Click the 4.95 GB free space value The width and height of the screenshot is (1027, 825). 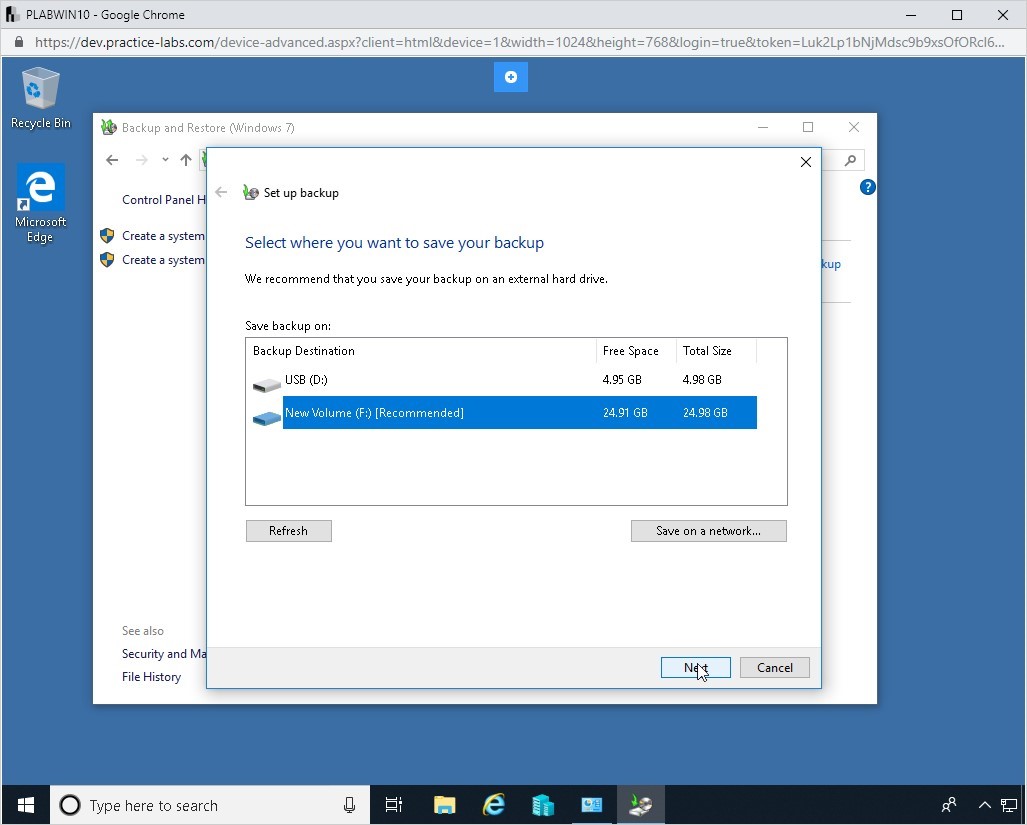pos(622,380)
